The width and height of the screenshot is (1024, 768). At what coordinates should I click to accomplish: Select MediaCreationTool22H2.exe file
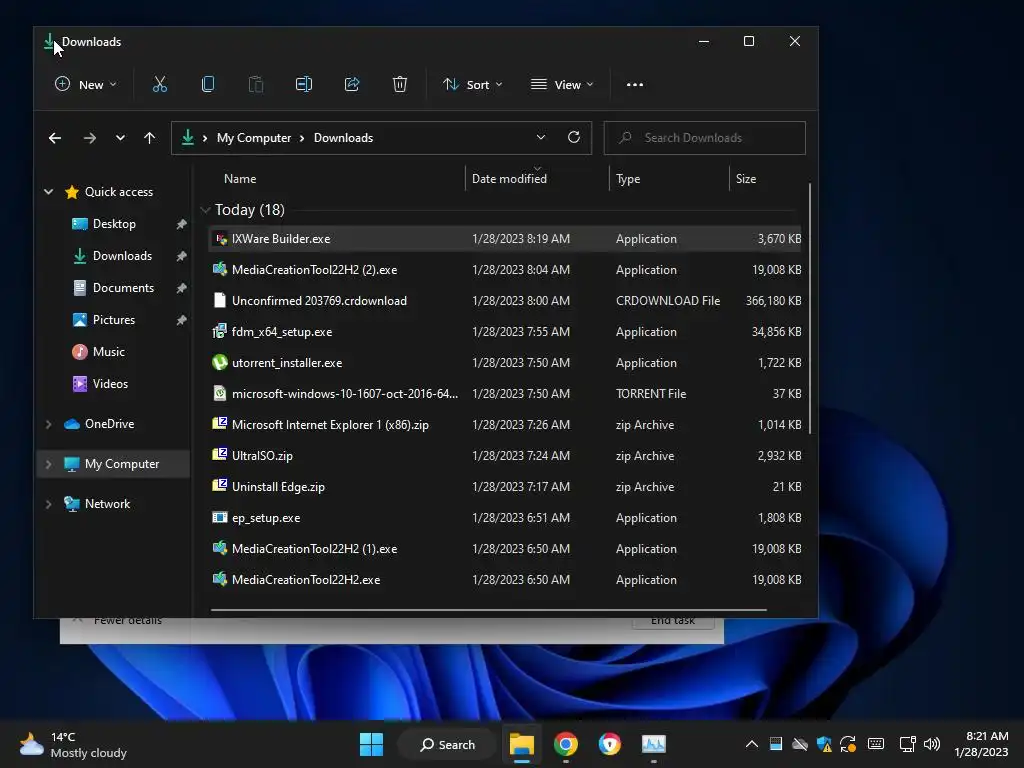click(x=505, y=579)
